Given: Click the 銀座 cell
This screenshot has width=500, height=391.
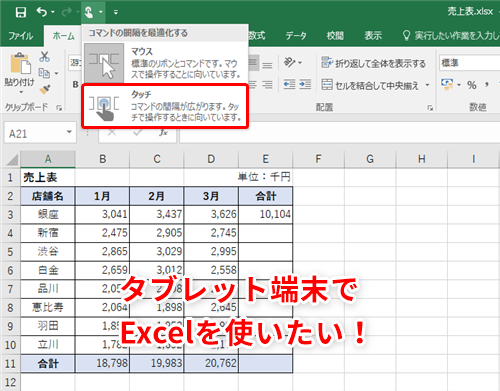Looking at the screenshot, I should click(48, 214).
